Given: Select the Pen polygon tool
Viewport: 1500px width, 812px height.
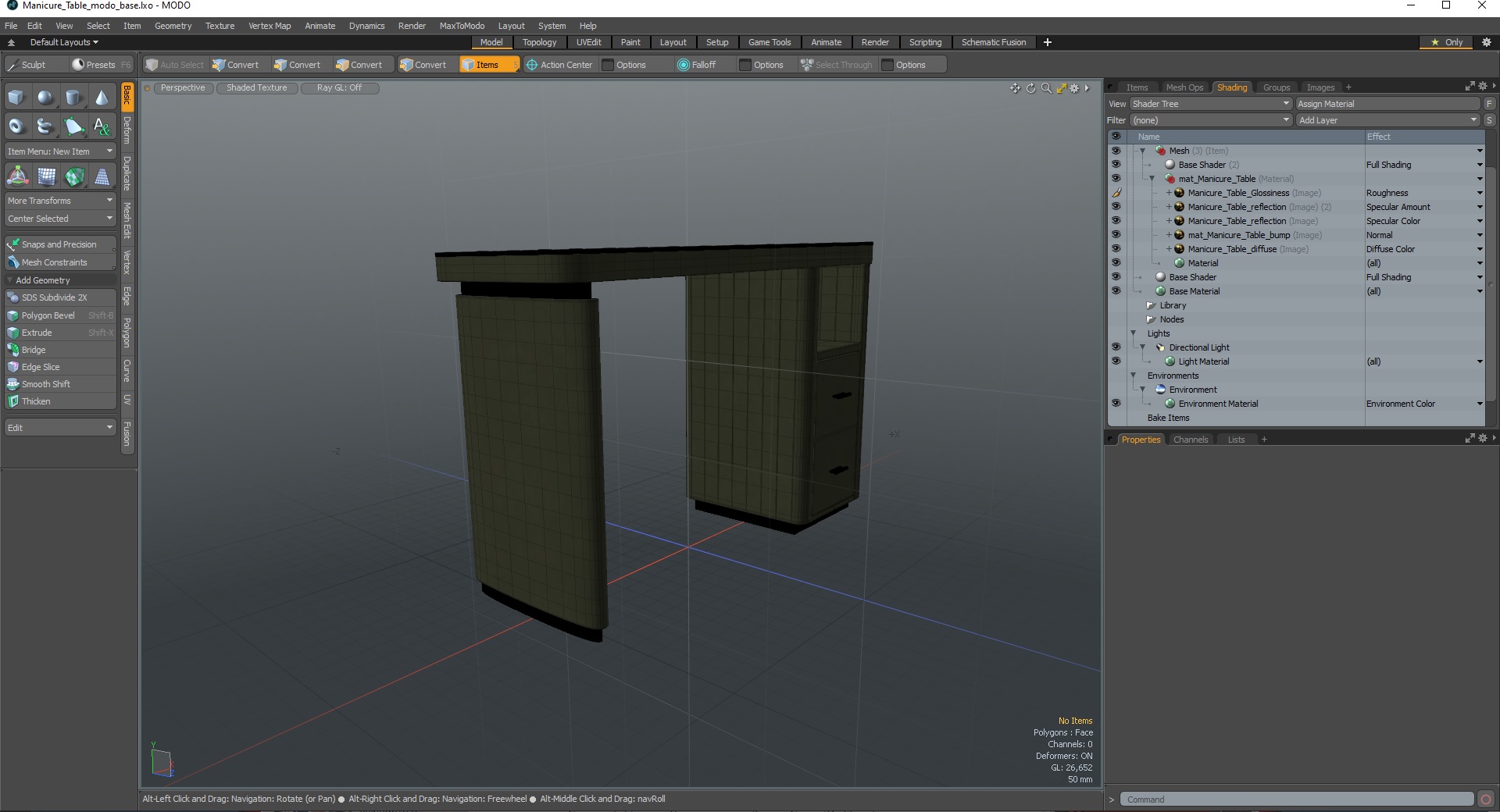Looking at the screenshot, I should (73, 126).
